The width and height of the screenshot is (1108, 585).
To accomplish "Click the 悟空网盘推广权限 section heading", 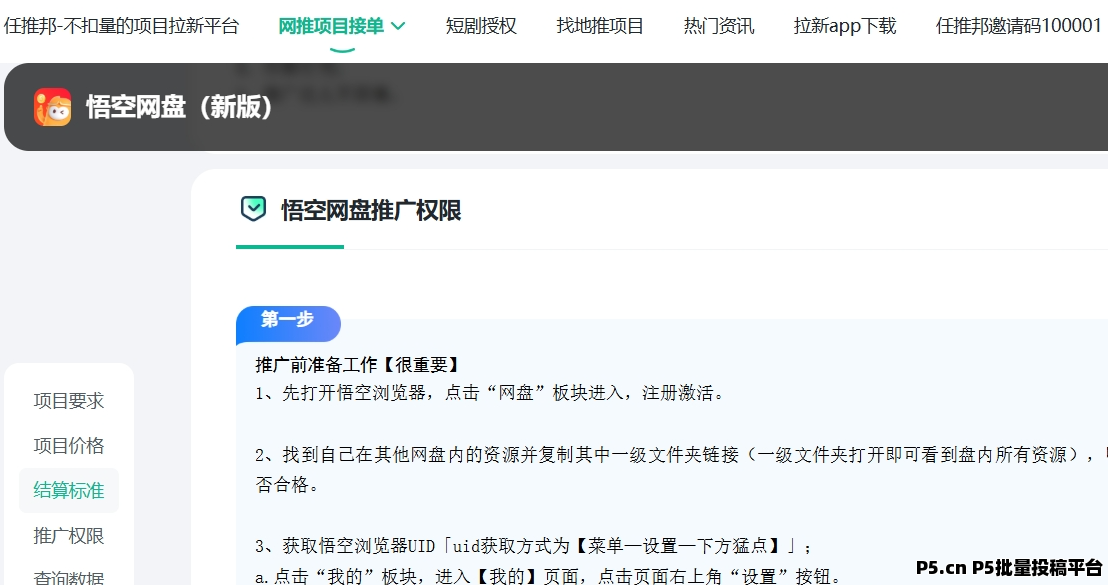I will (x=371, y=210).
